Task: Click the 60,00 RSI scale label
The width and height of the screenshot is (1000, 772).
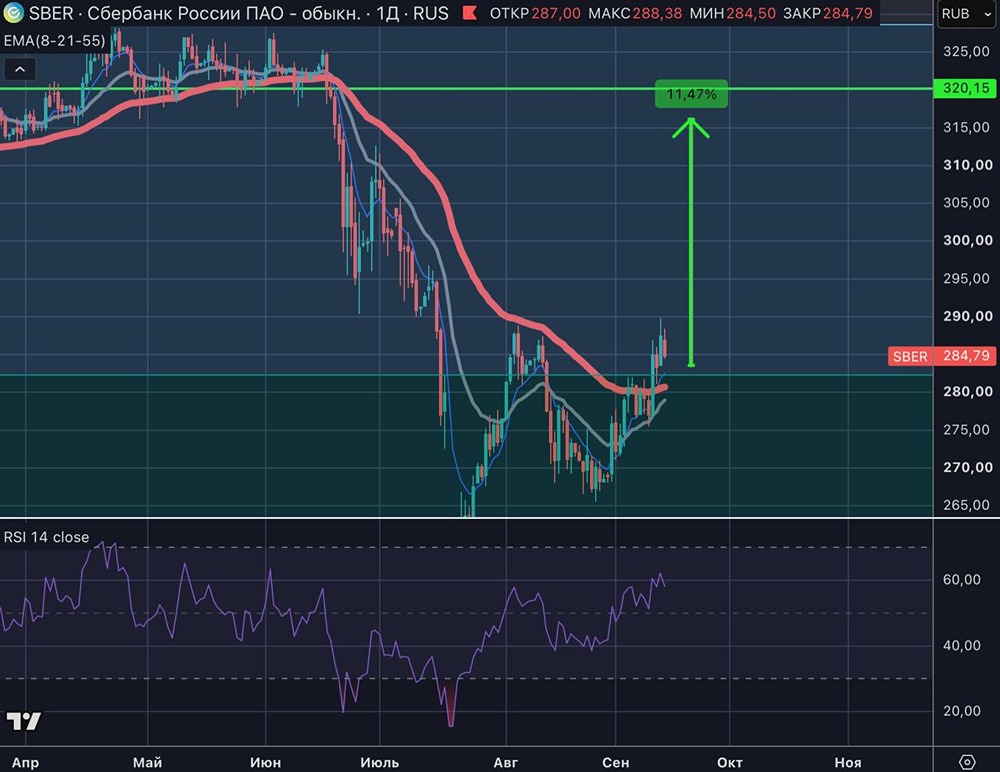Action: click(962, 579)
